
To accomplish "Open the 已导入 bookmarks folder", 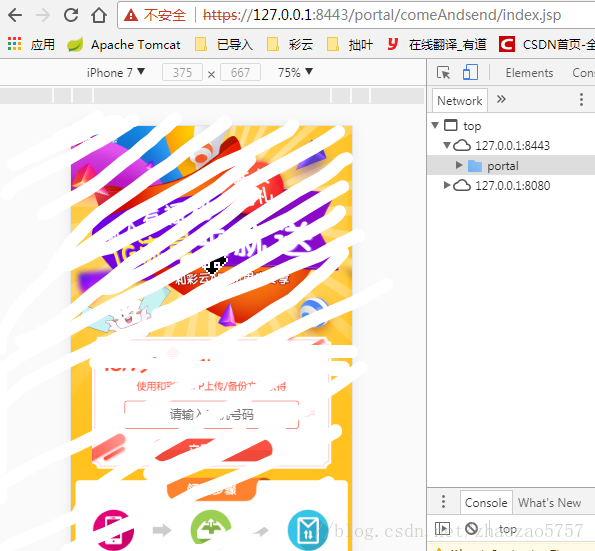I will (x=224, y=45).
